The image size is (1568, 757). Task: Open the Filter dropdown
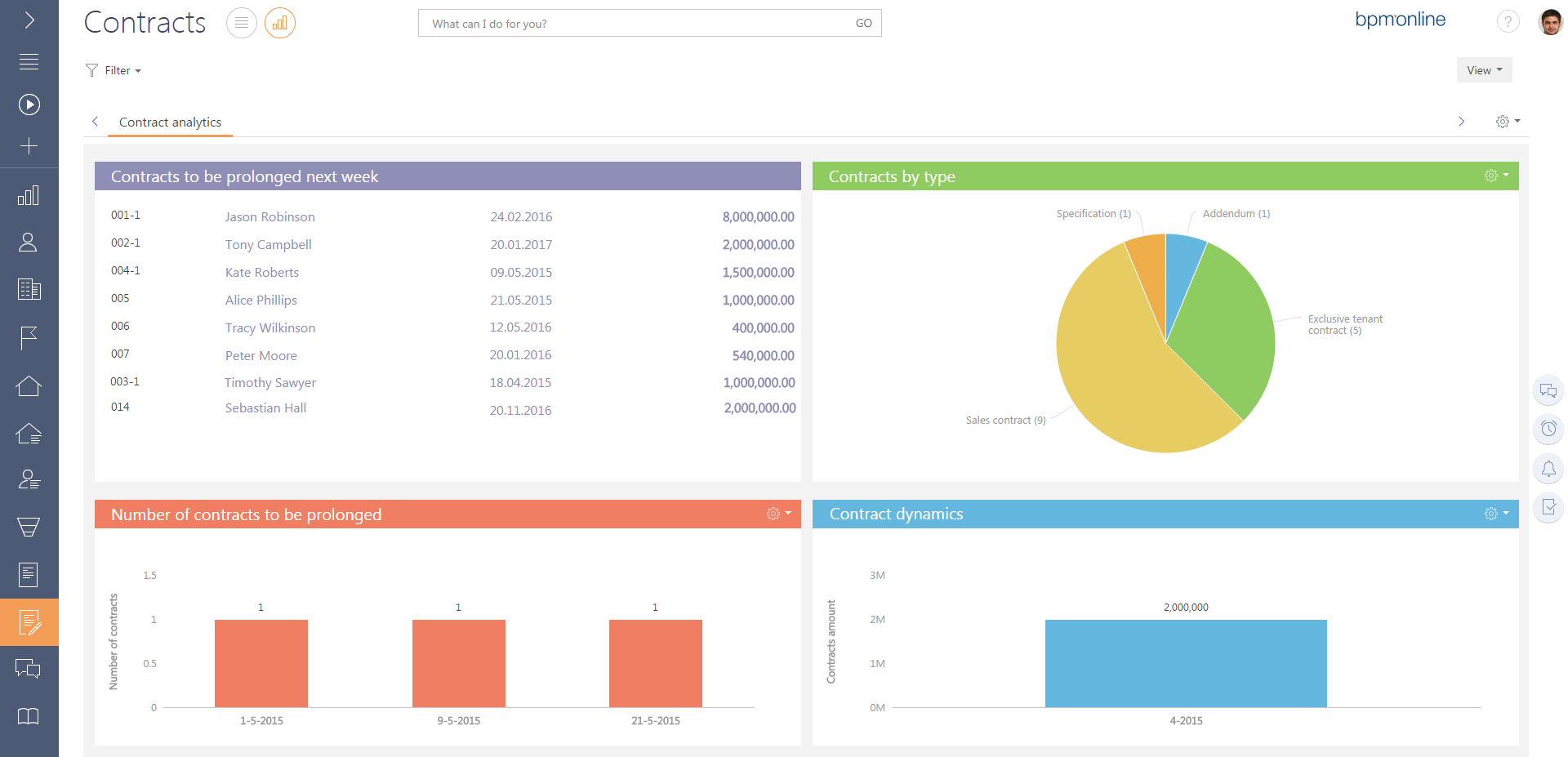[114, 70]
